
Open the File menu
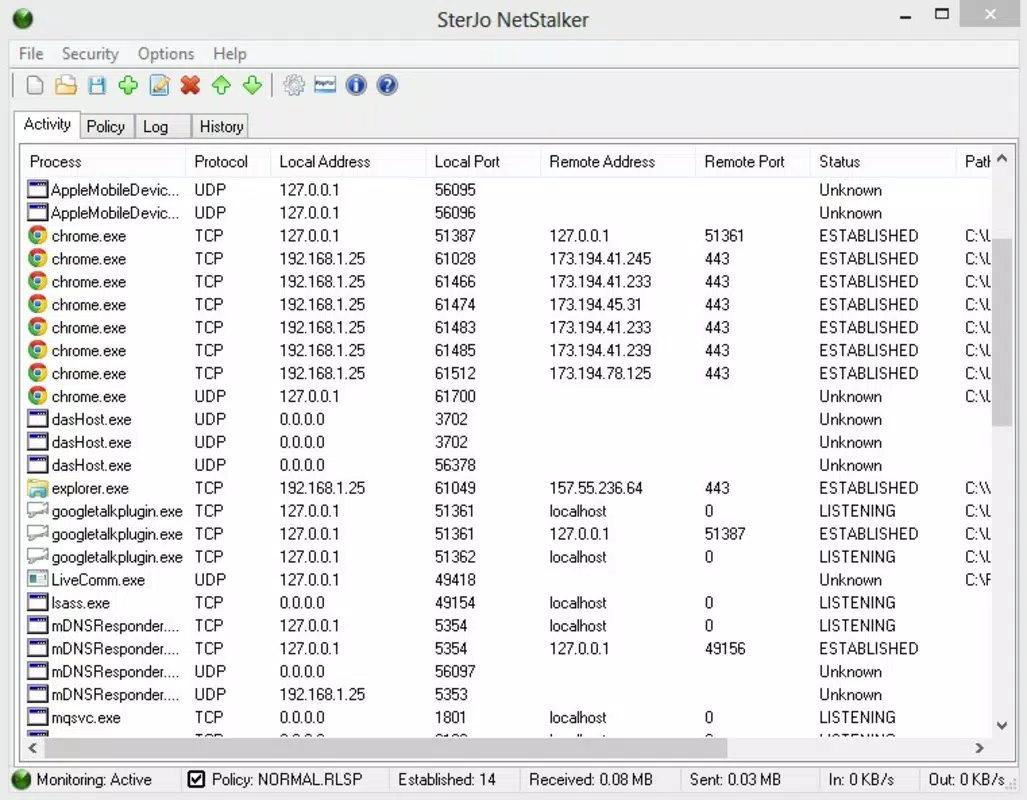31,54
